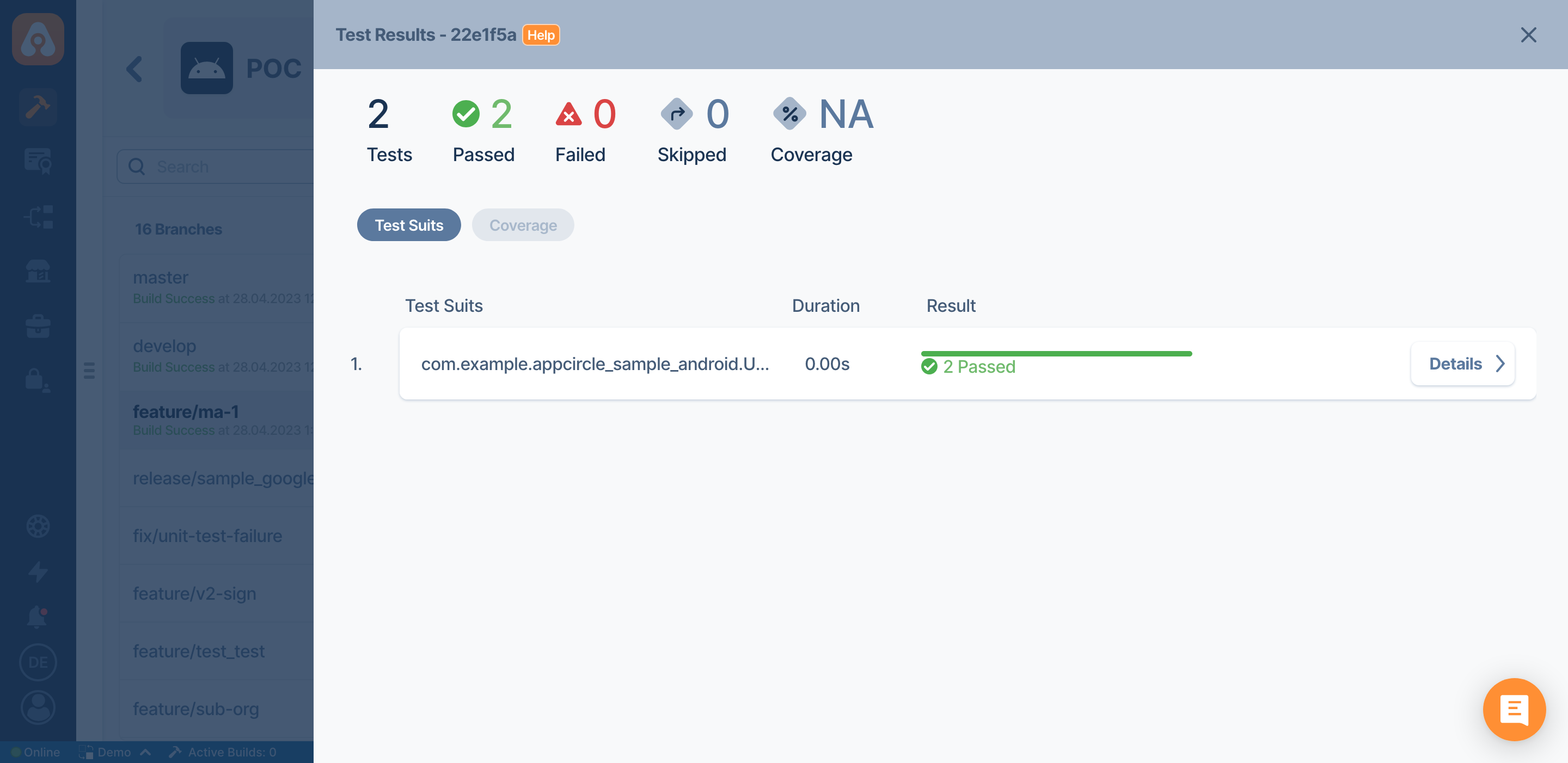Click the 0.00s duration value

pos(826,364)
